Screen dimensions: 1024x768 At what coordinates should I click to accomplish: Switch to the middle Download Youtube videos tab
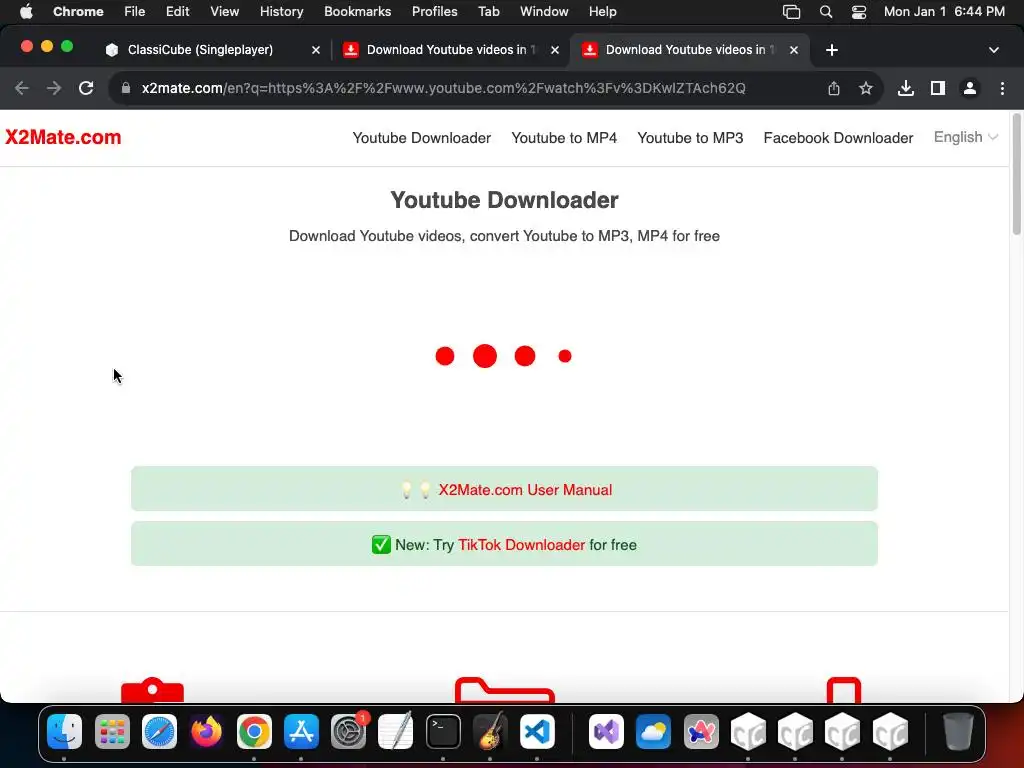point(451,50)
